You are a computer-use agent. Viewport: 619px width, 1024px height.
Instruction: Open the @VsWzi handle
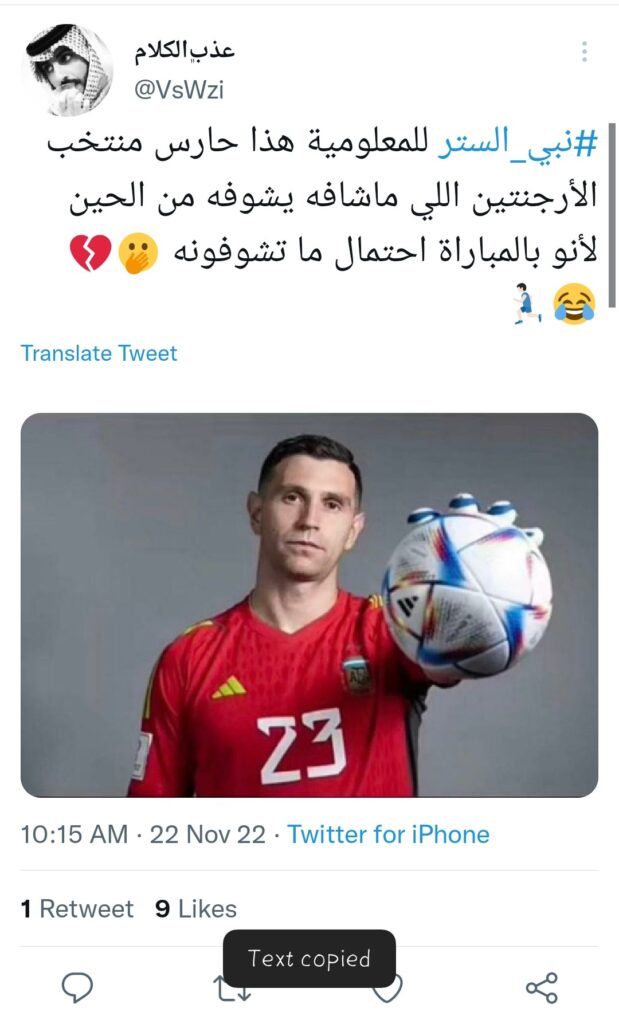[179, 90]
